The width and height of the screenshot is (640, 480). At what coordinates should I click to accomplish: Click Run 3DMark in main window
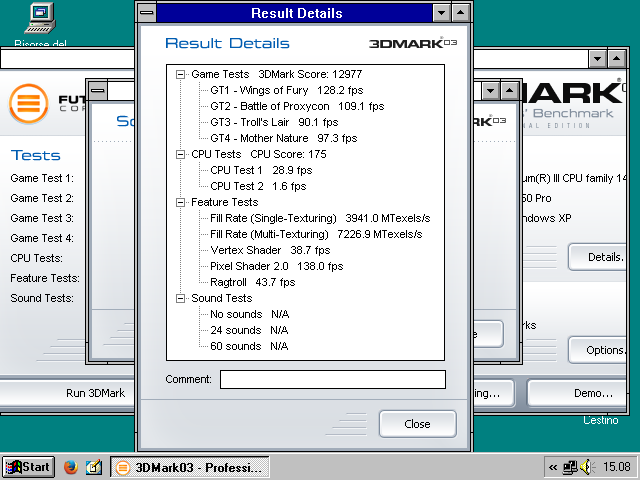(x=96, y=393)
